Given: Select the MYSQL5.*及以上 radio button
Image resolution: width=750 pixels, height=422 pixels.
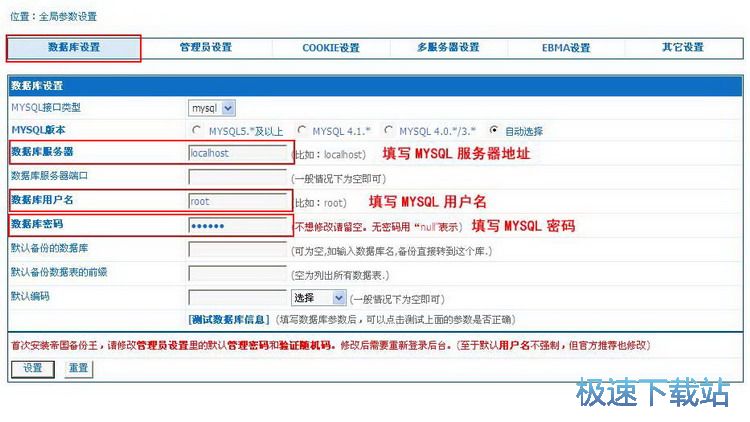Looking at the screenshot, I should 196,130.
